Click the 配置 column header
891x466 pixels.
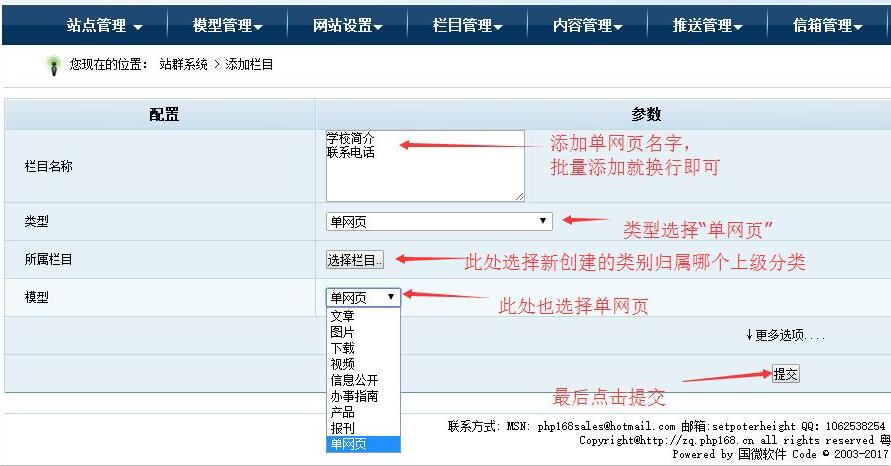pyautogui.click(x=164, y=114)
